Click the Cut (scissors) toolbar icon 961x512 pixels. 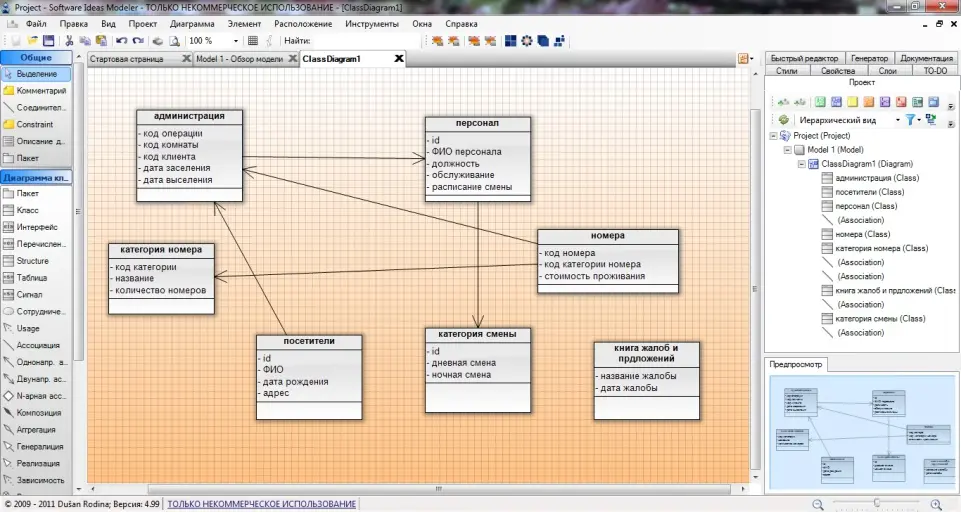click(x=70, y=41)
